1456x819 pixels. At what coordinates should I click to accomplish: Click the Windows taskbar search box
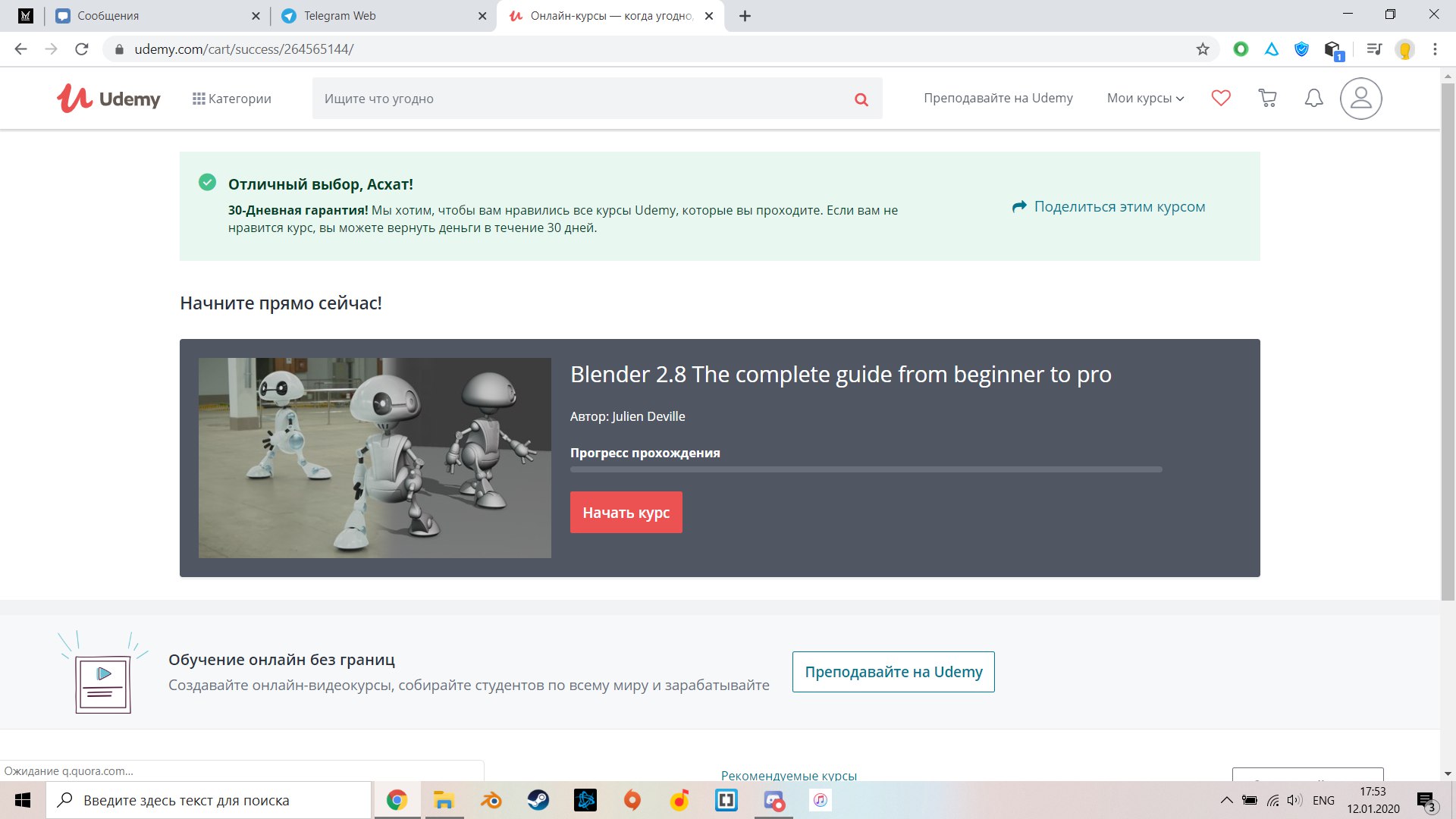pos(209,800)
